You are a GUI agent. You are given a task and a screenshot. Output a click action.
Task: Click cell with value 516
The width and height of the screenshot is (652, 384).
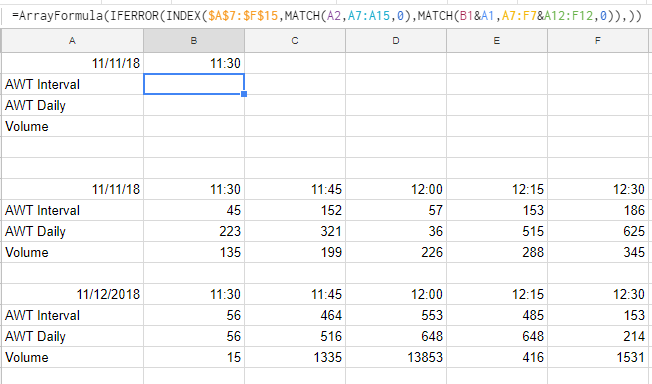(x=295, y=336)
